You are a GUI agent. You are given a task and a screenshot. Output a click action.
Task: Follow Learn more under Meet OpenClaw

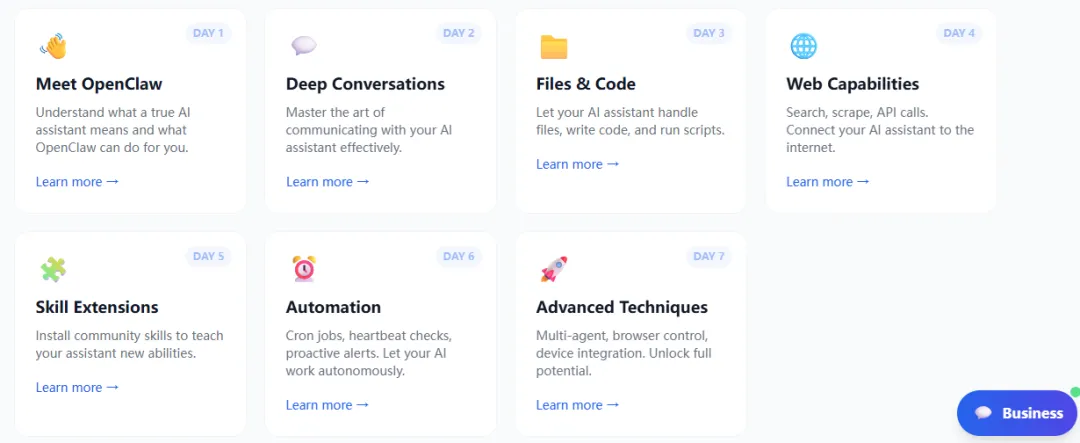(x=77, y=182)
